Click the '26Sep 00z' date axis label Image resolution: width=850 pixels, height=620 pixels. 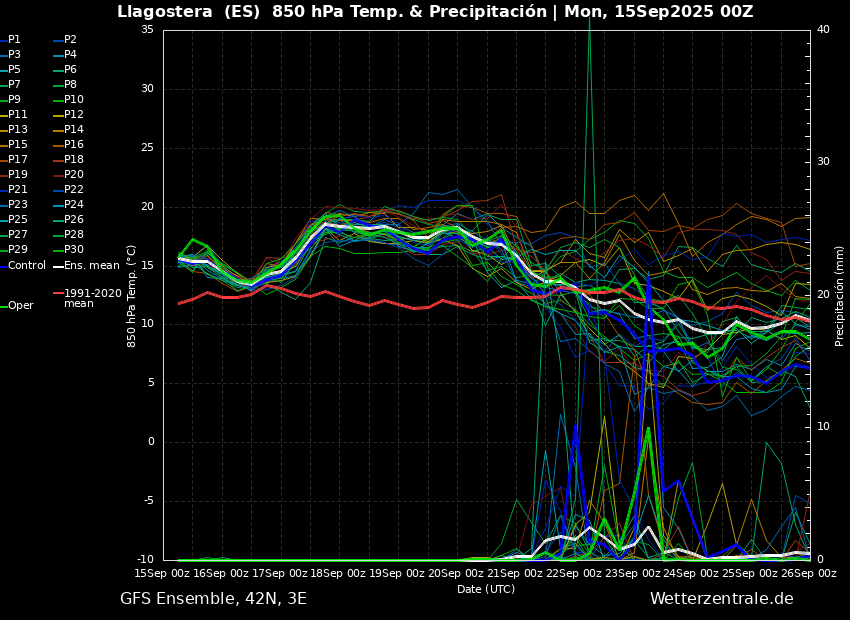tap(808, 573)
